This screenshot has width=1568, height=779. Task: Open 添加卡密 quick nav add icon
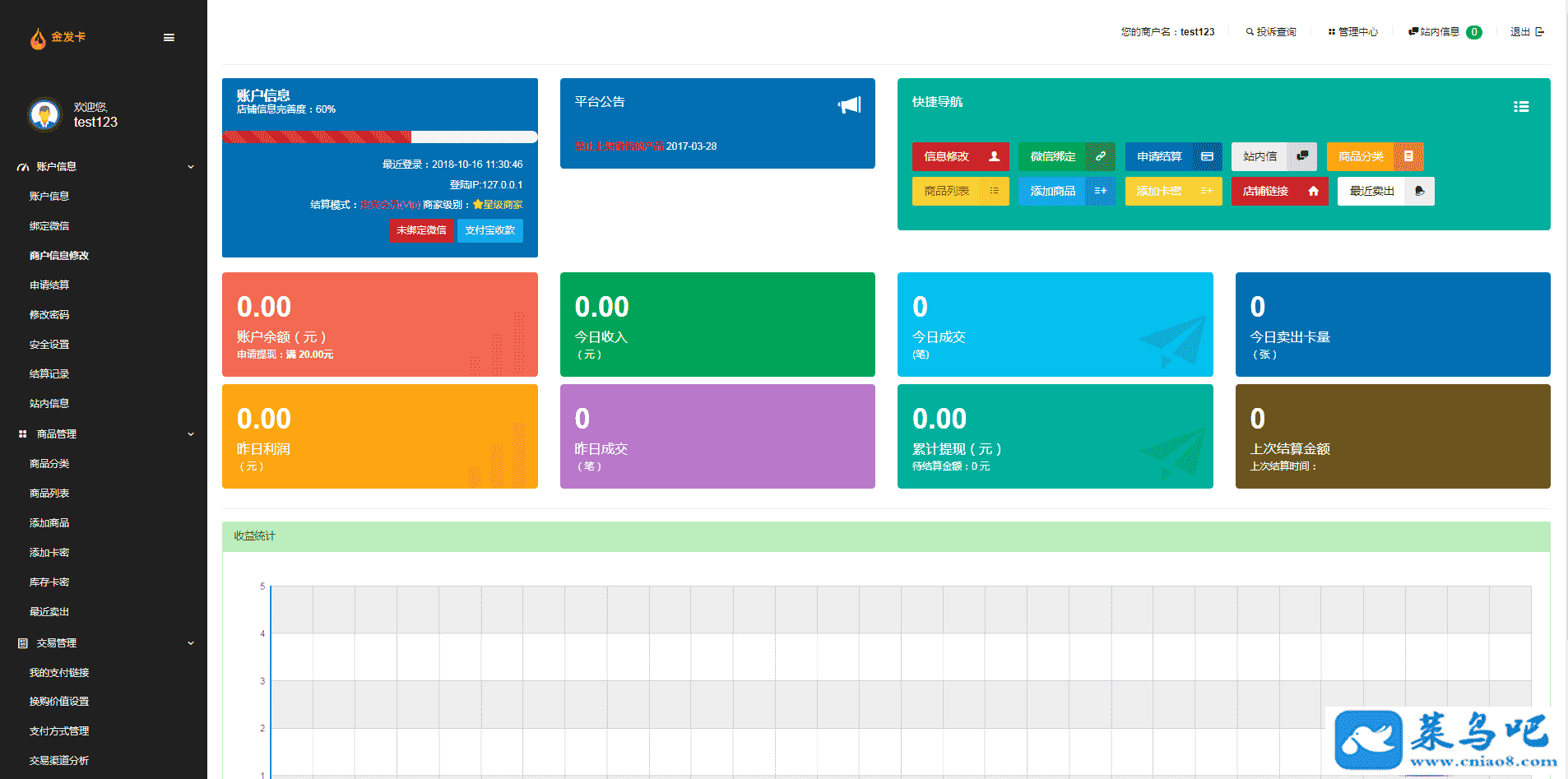1207,191
